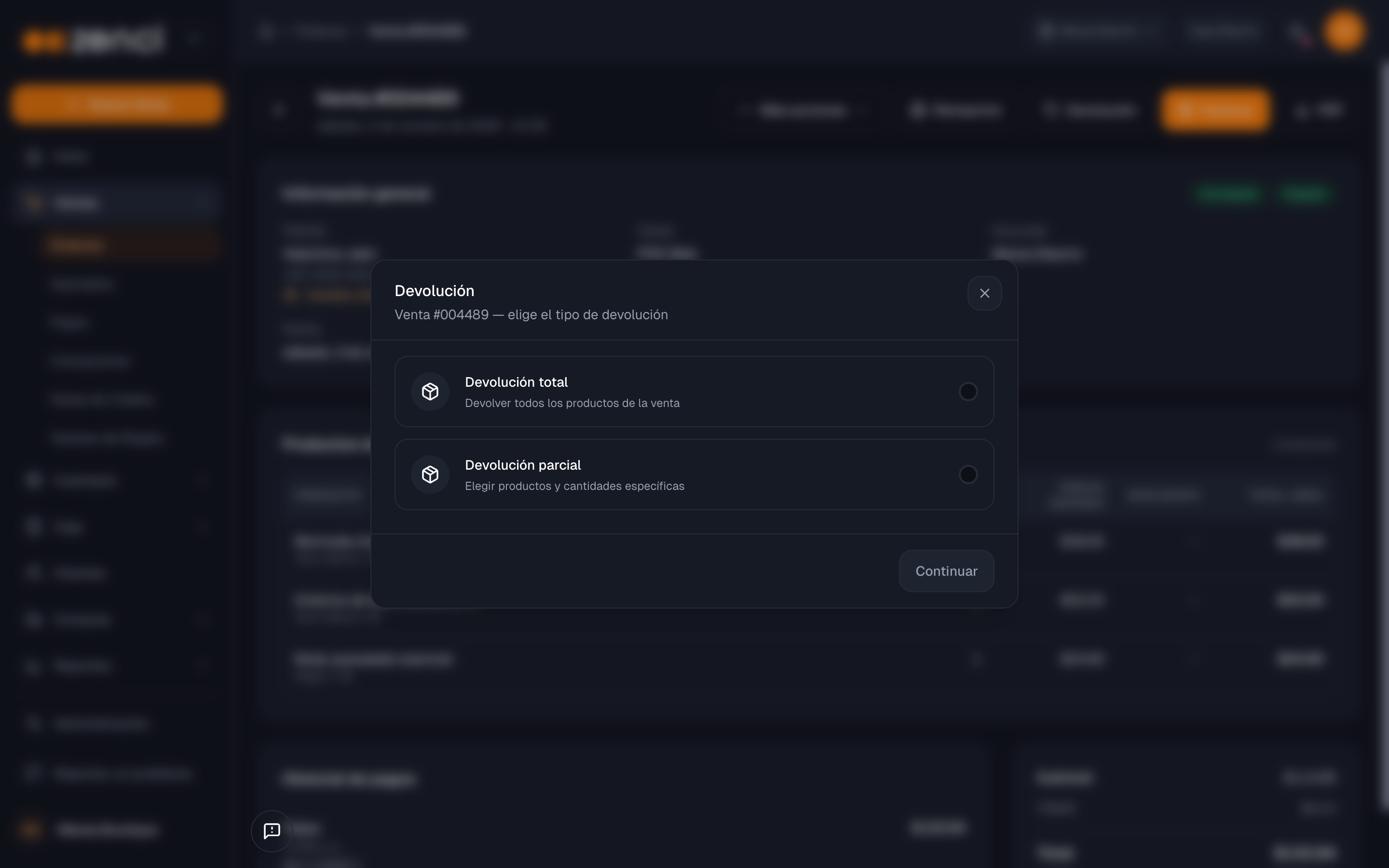Click the "Devolución parcial" title text
The image size is (1389, 868).
(x=522, y=464)
